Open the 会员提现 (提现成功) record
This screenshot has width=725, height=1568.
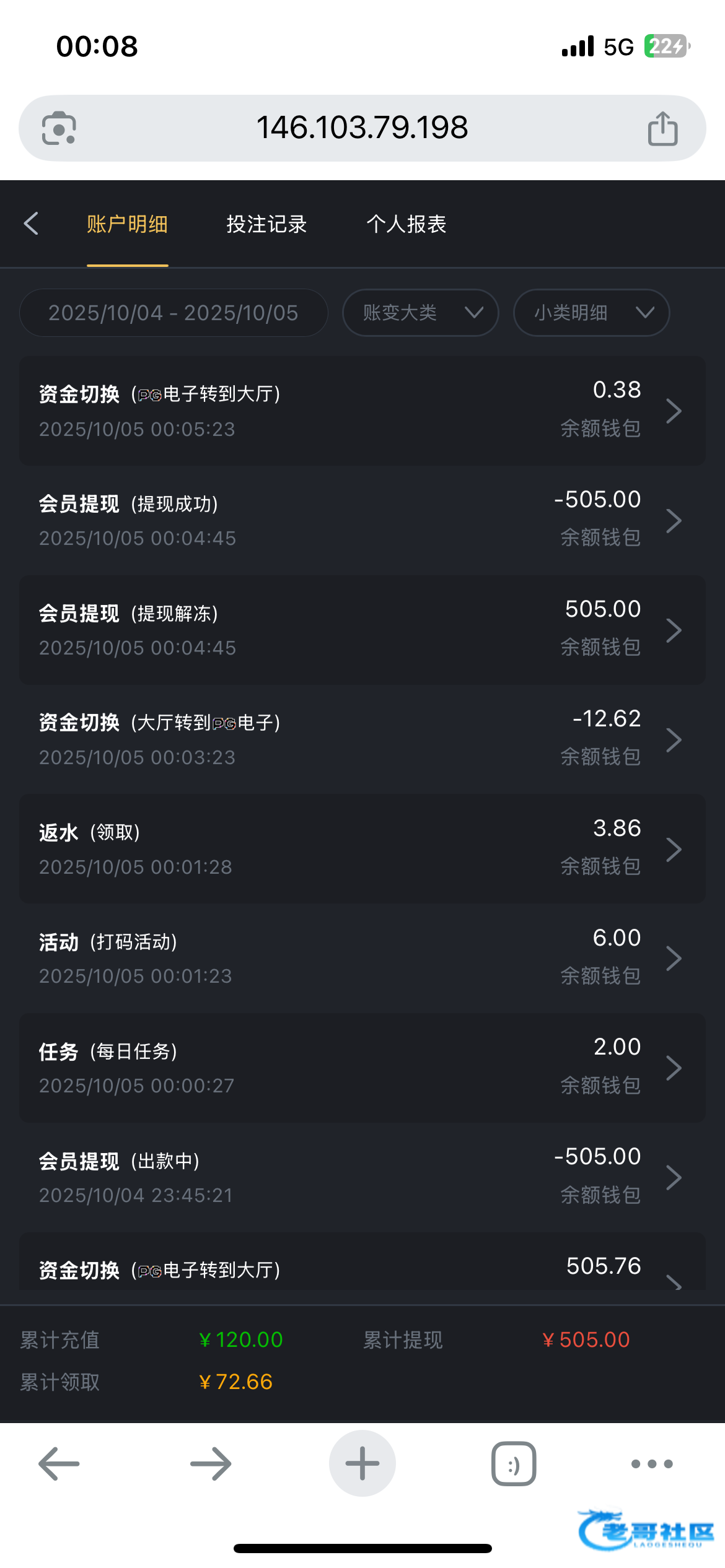tap(362, 520)
